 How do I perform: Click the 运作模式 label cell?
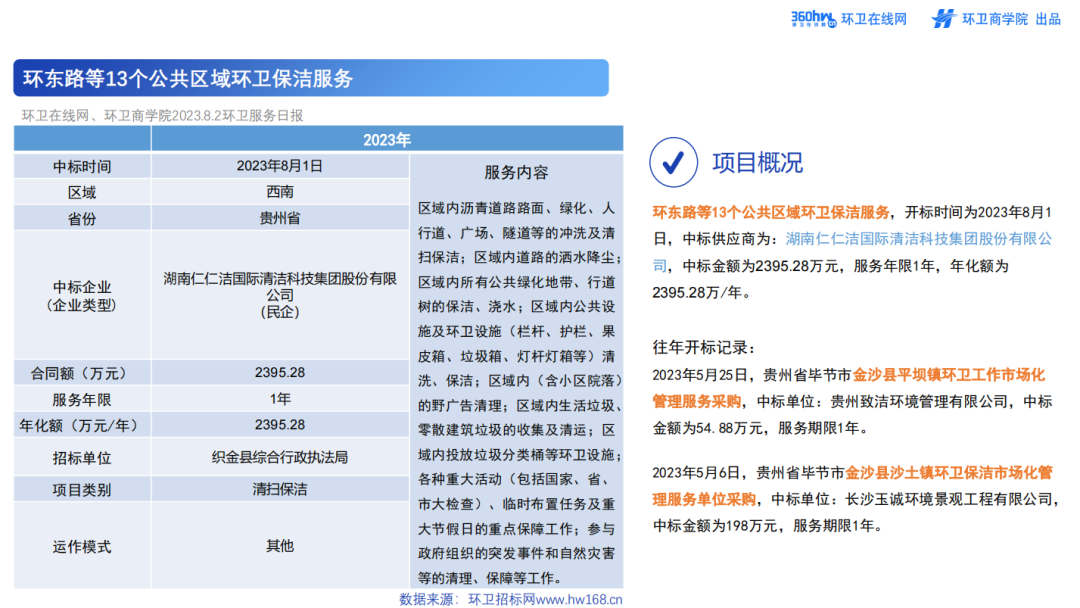pos(82,547)
